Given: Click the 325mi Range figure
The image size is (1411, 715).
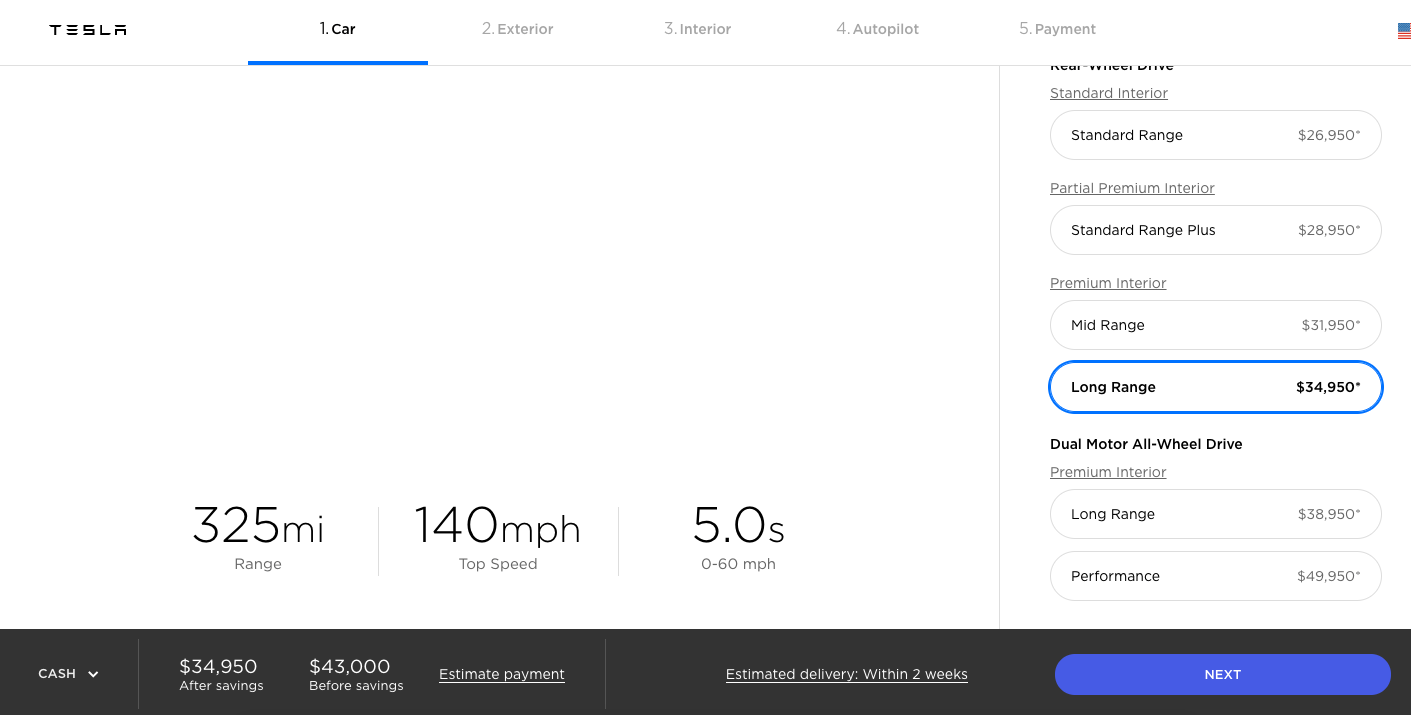Looking at the screenshot, I should [258, 537].
